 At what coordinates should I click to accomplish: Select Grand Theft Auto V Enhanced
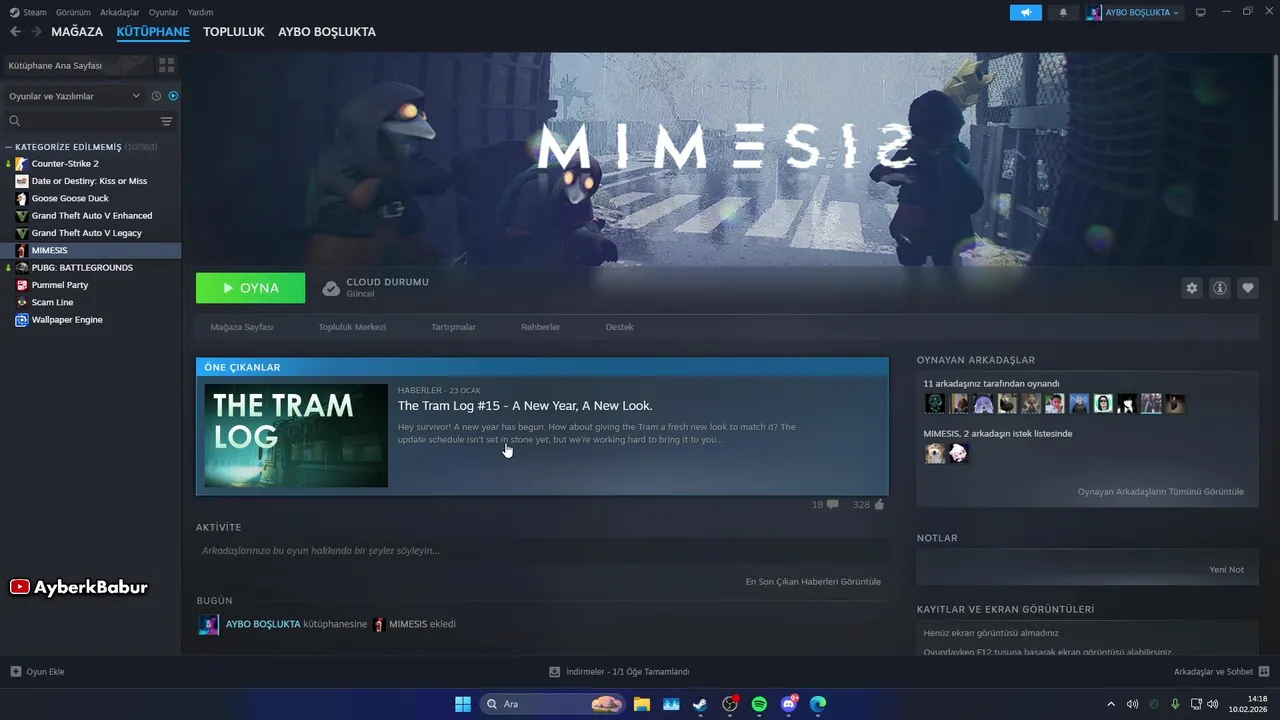(x=90, y=215)
